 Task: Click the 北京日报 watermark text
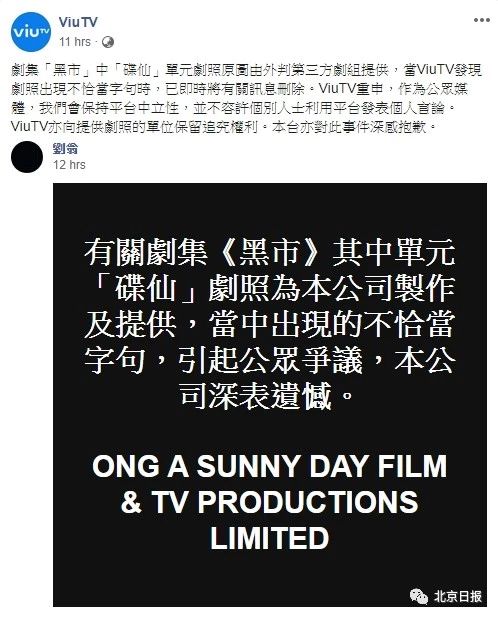tap(458, 596)
